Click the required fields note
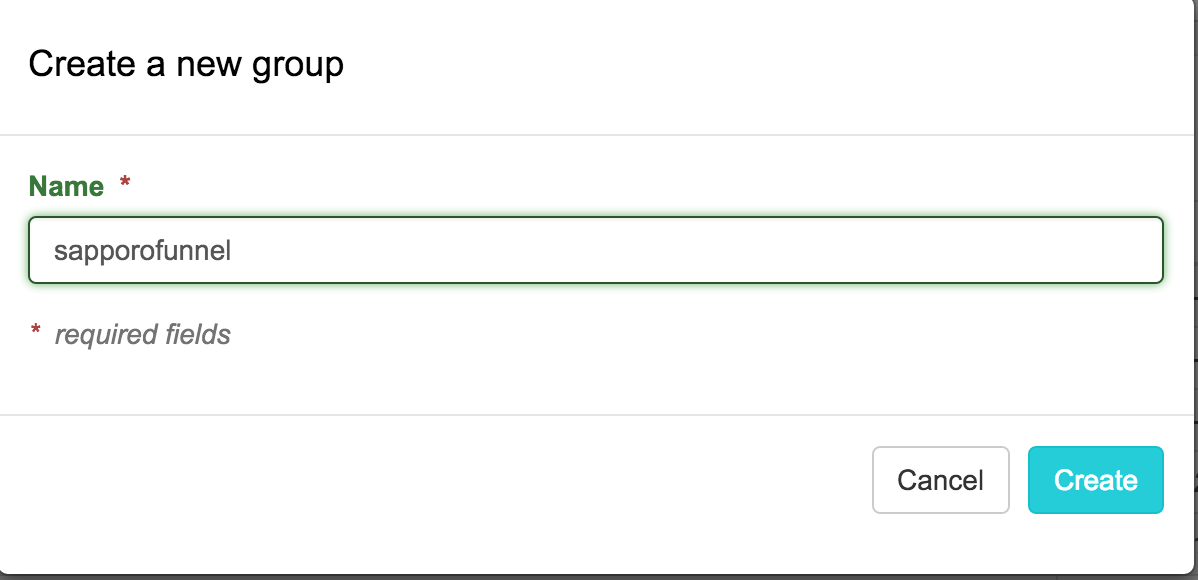 tap(143, 334)
